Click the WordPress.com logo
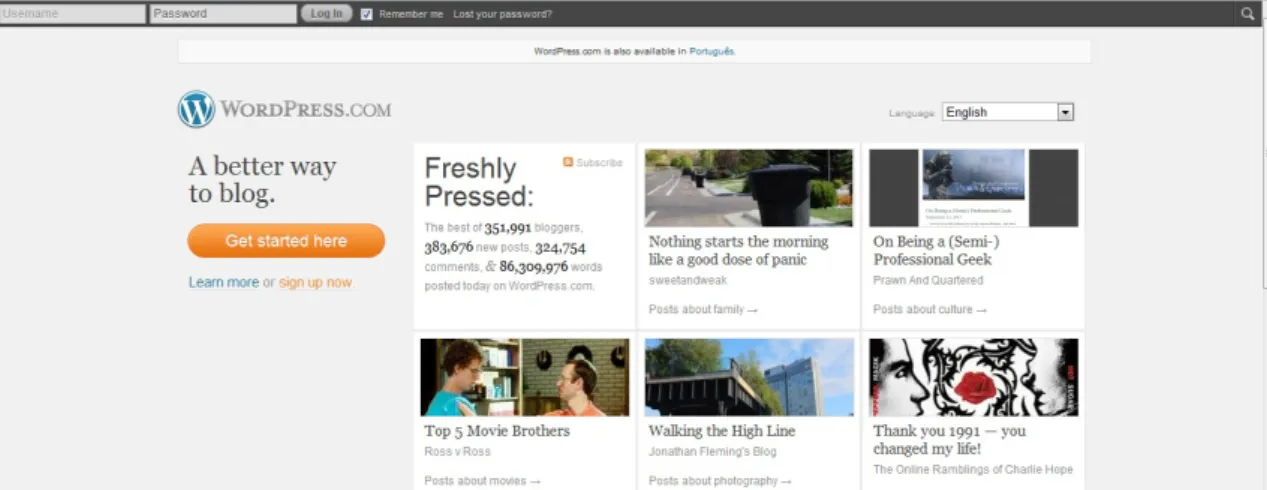Screen dimensions: 1267x490 [x=285, y=109]
